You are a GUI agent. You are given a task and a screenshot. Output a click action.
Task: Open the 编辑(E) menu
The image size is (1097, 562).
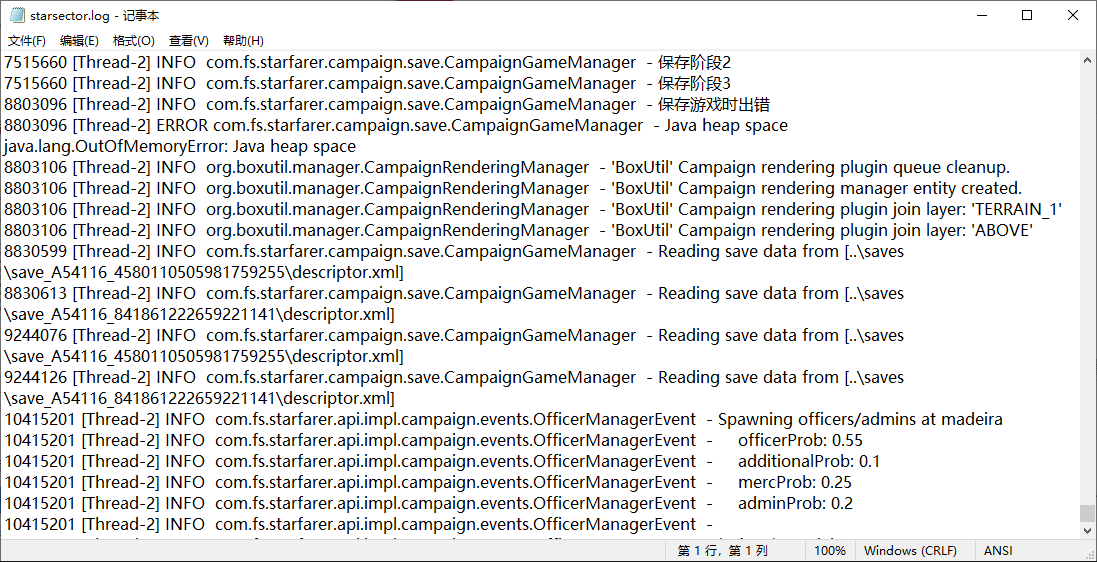click(79, 41)
